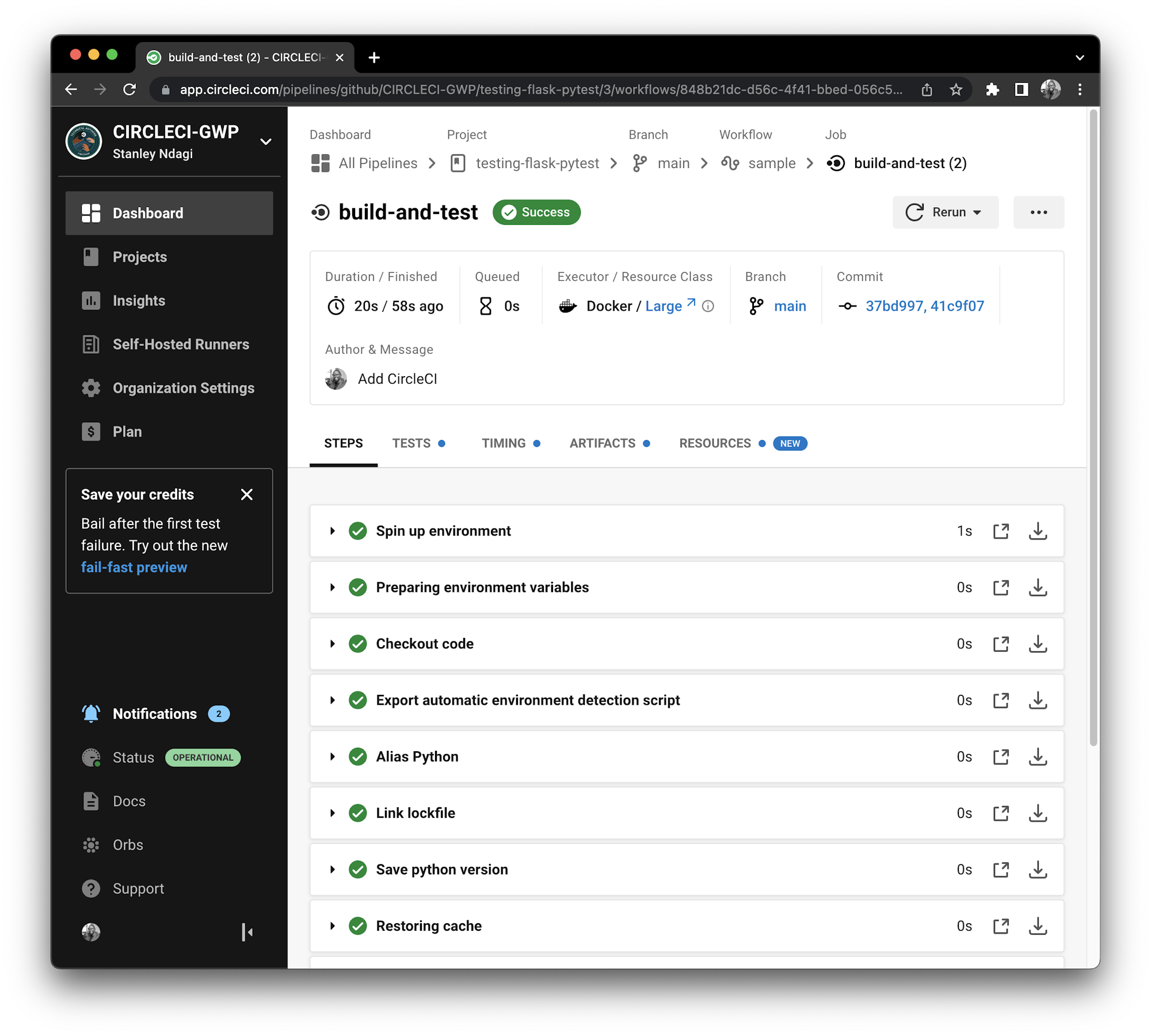This screenshot has height=1036, width=1151.
Task: Click the Rerun dropdown button
Action: coord(944,212)
